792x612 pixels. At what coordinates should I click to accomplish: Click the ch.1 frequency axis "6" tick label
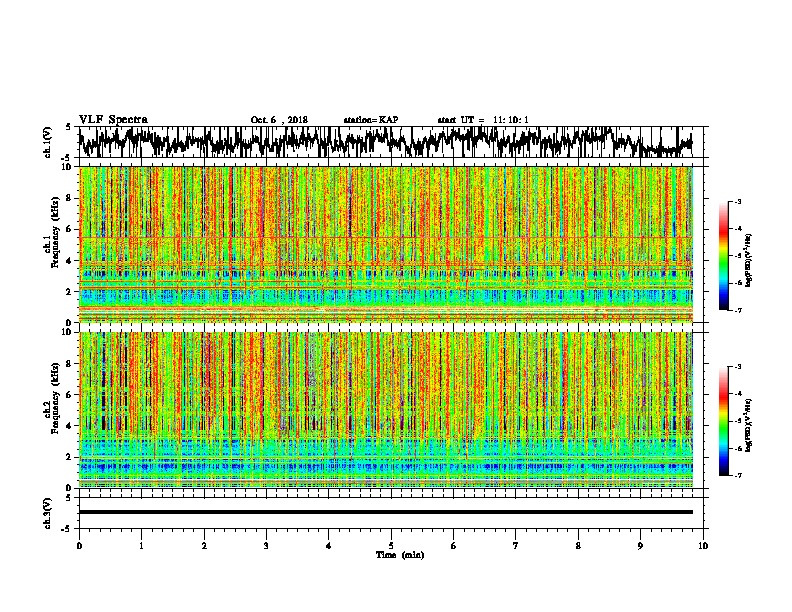click(x=70, y=229)
